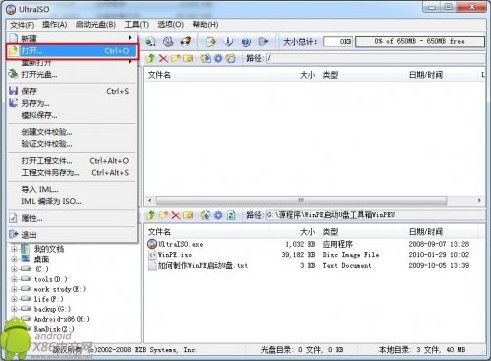Click rename icon in local pane toolbar
491x361 pixels.
[x=188, y=215]
